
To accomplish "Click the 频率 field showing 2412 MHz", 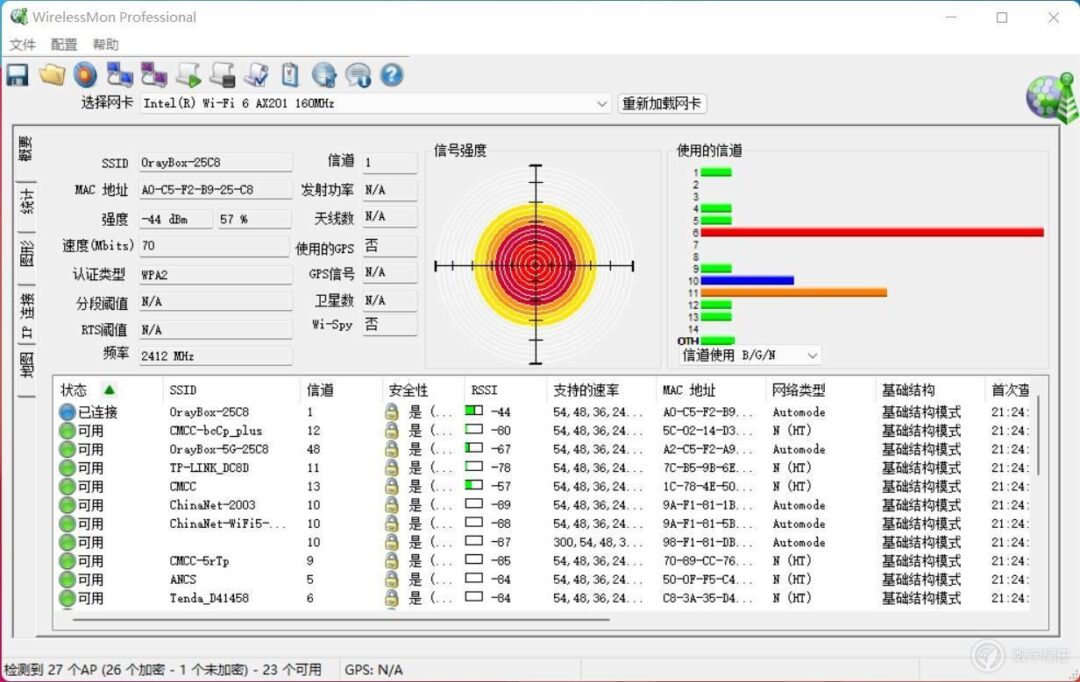I will click(216, 356).
